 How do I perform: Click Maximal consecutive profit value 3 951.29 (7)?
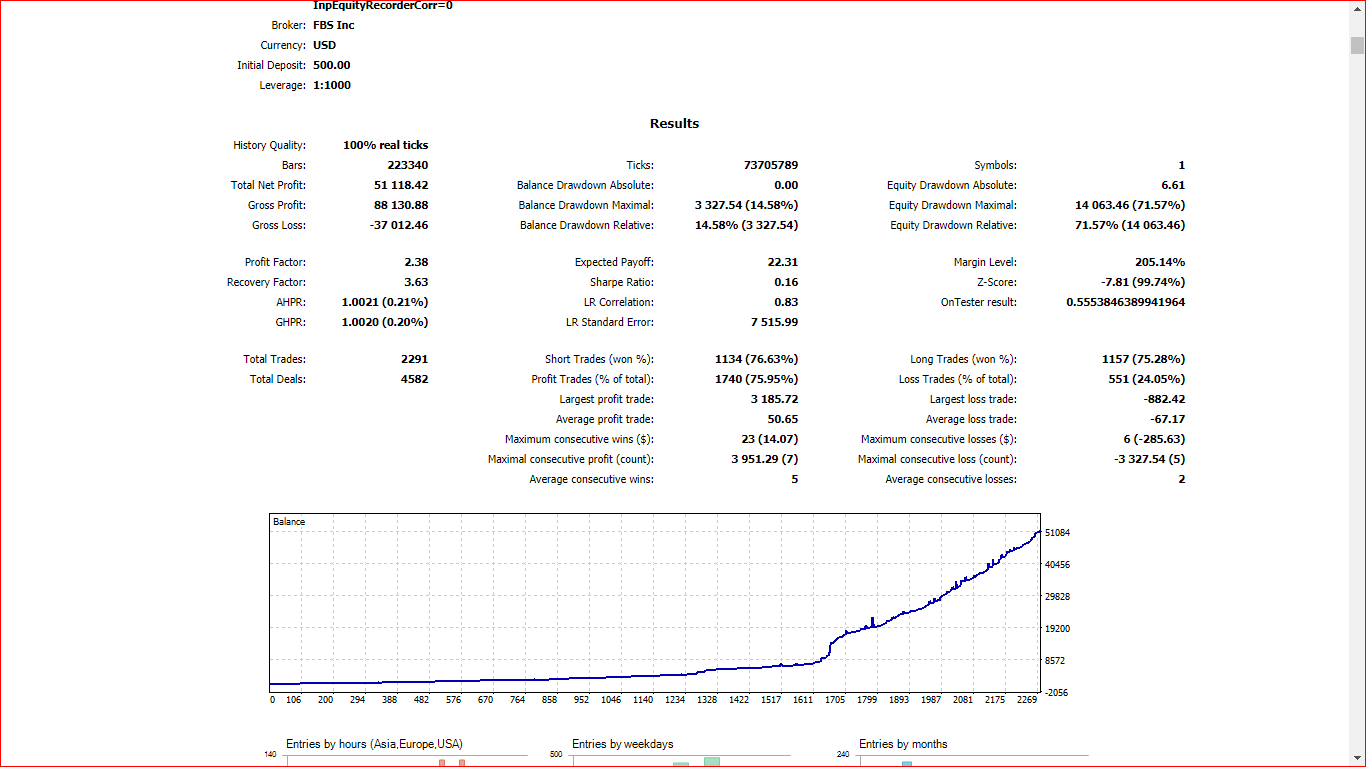coord(764,459)
